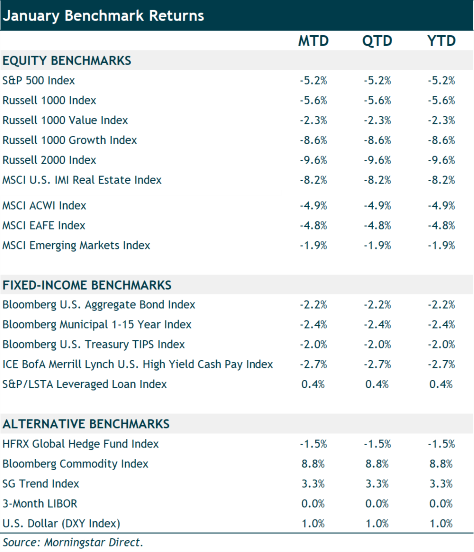Click MSCI Emerging Markets Index YTD value
Screen dimensions: 474x552
(442, 245)
